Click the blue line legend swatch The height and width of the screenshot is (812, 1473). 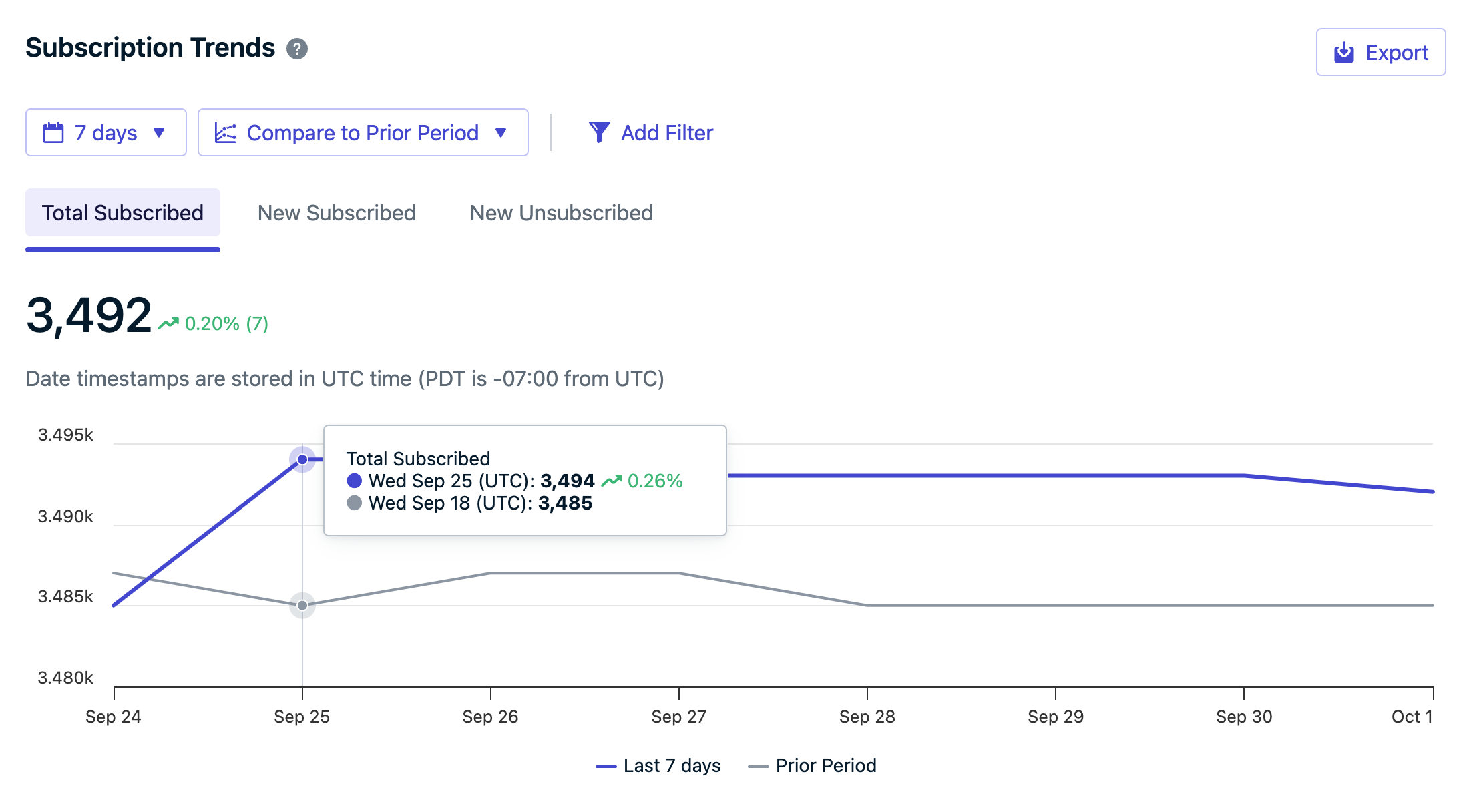pos(606,766)
